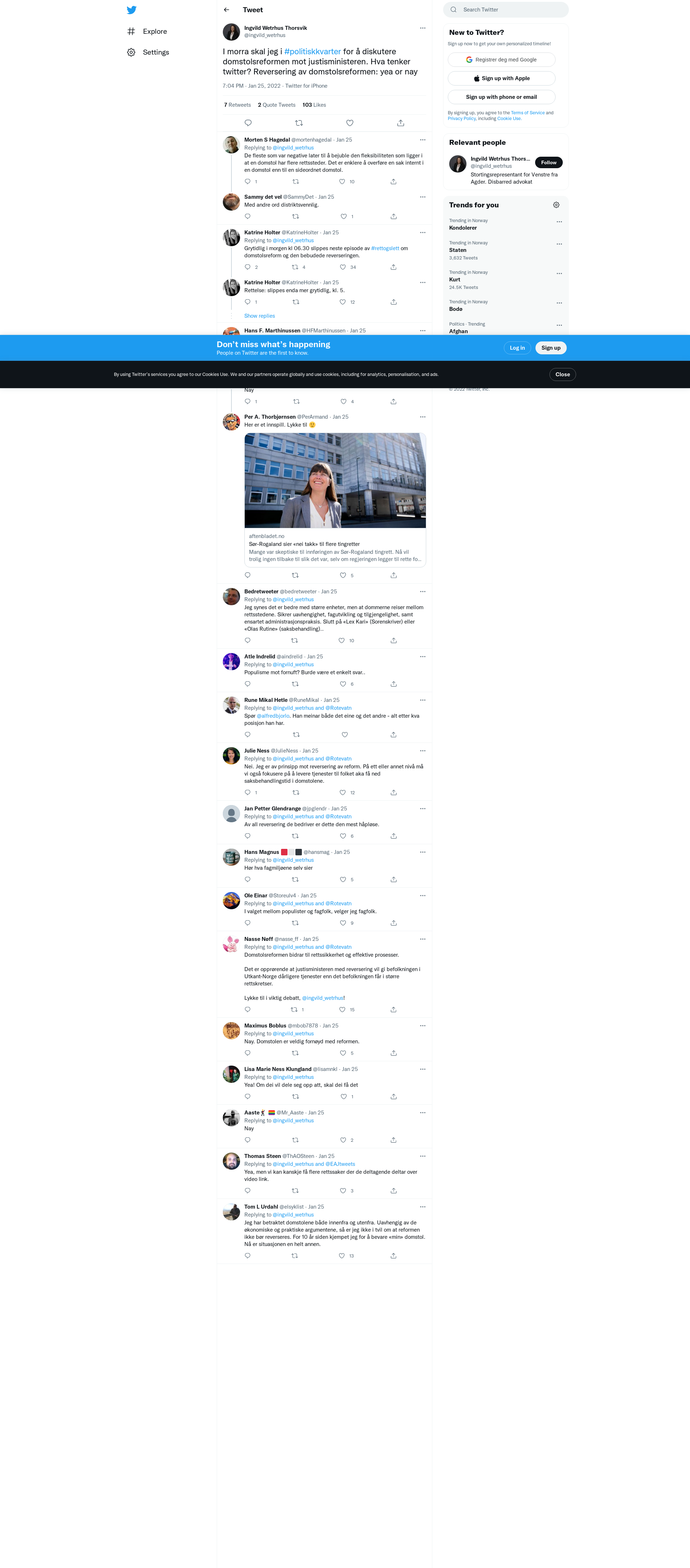
Task: Share the main tweet via share icon
Action: (x=400, y=123)
